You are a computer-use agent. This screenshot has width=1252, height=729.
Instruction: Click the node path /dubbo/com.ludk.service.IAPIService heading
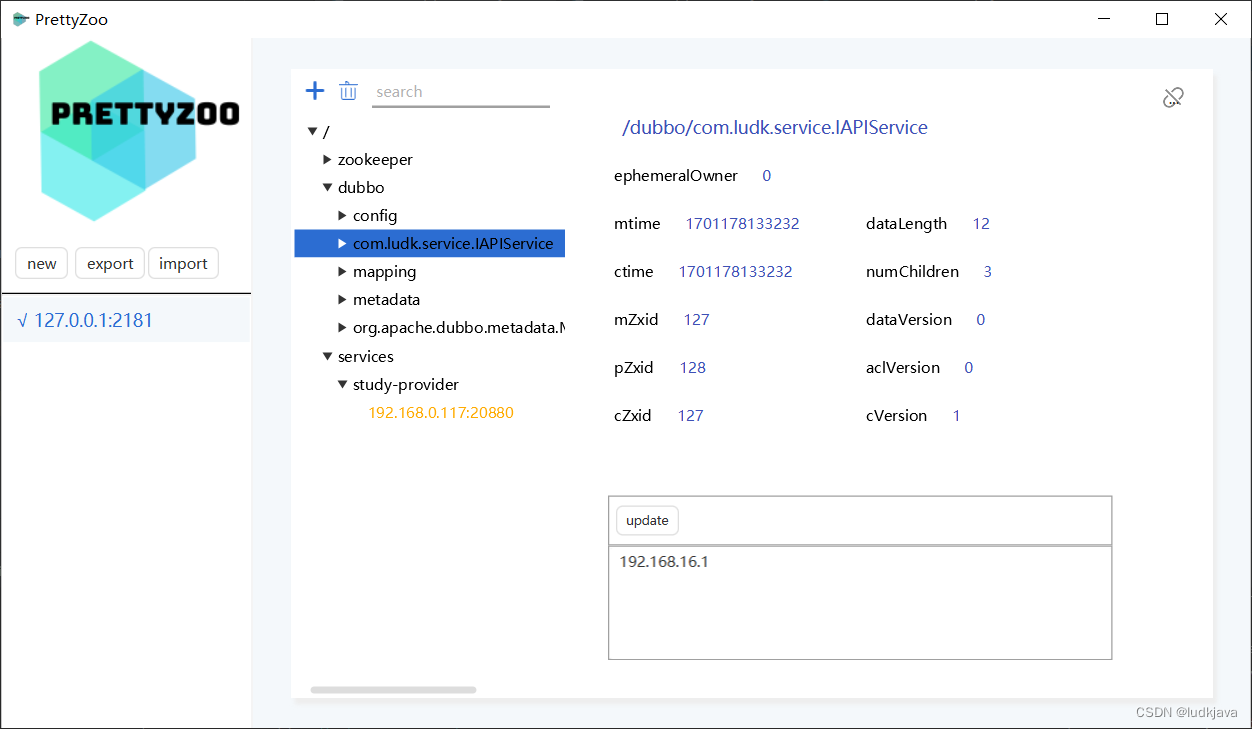coord(775,127)
